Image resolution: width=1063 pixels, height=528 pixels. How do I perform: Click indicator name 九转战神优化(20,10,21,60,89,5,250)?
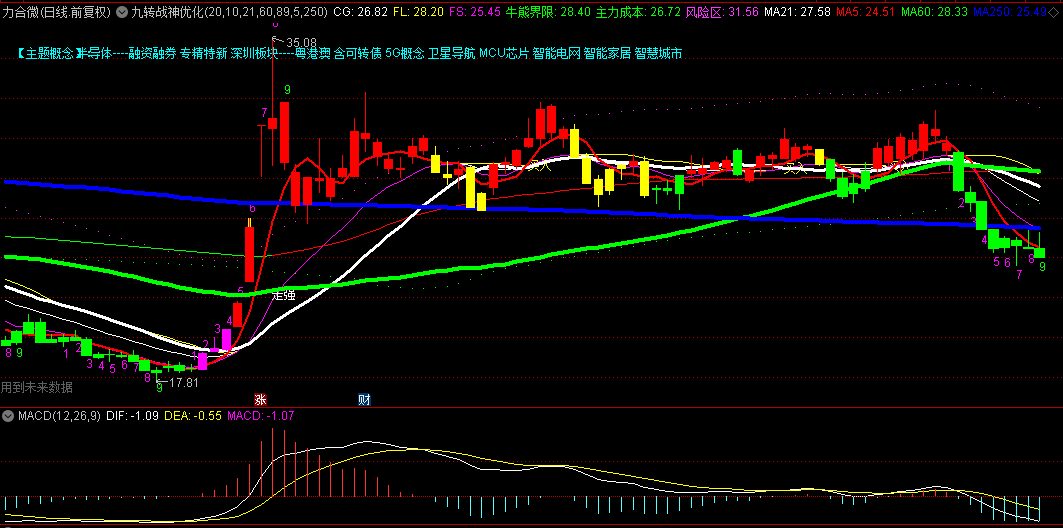coord(228,12)
